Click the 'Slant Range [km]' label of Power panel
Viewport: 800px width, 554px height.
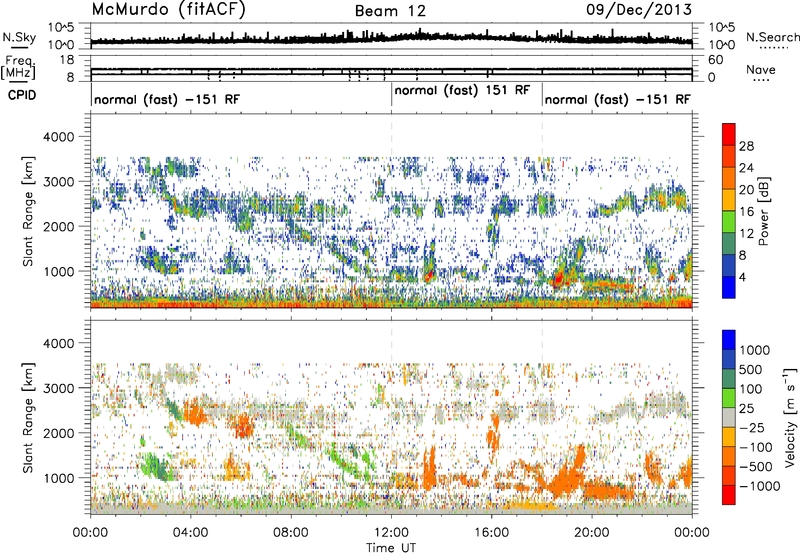pos(28,211)
